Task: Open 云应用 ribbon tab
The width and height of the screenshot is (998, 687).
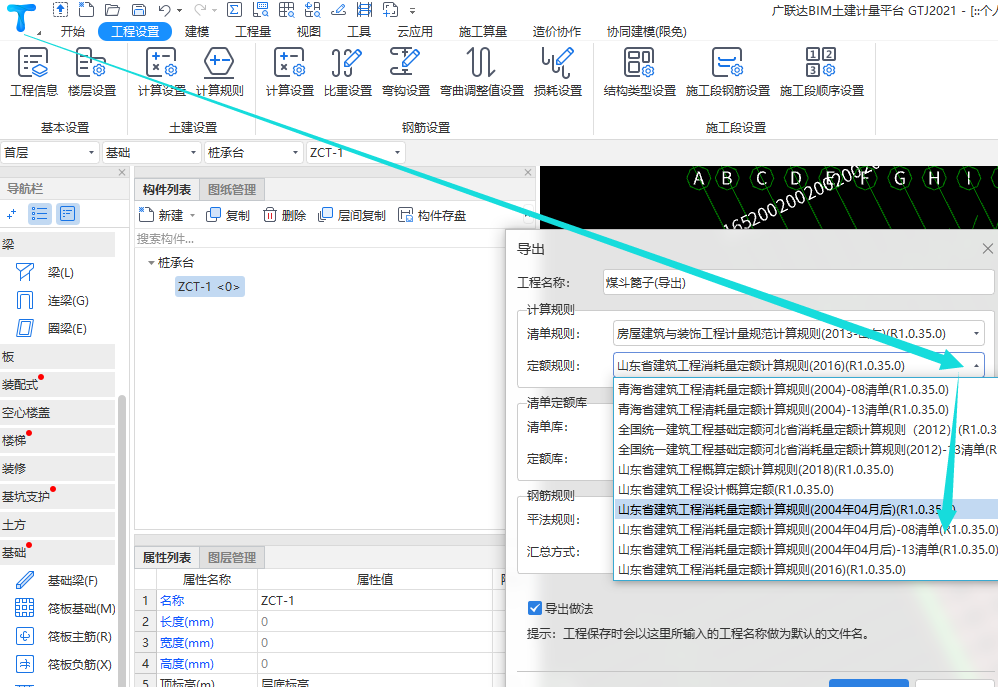Action: pos(414,32)
